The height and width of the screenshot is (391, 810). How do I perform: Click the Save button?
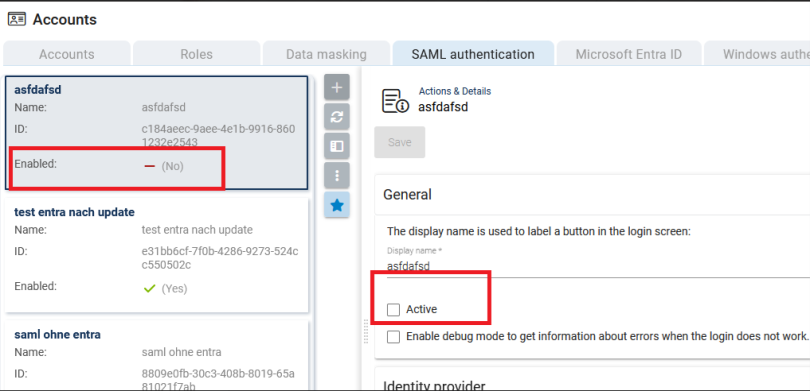[400, 142]
